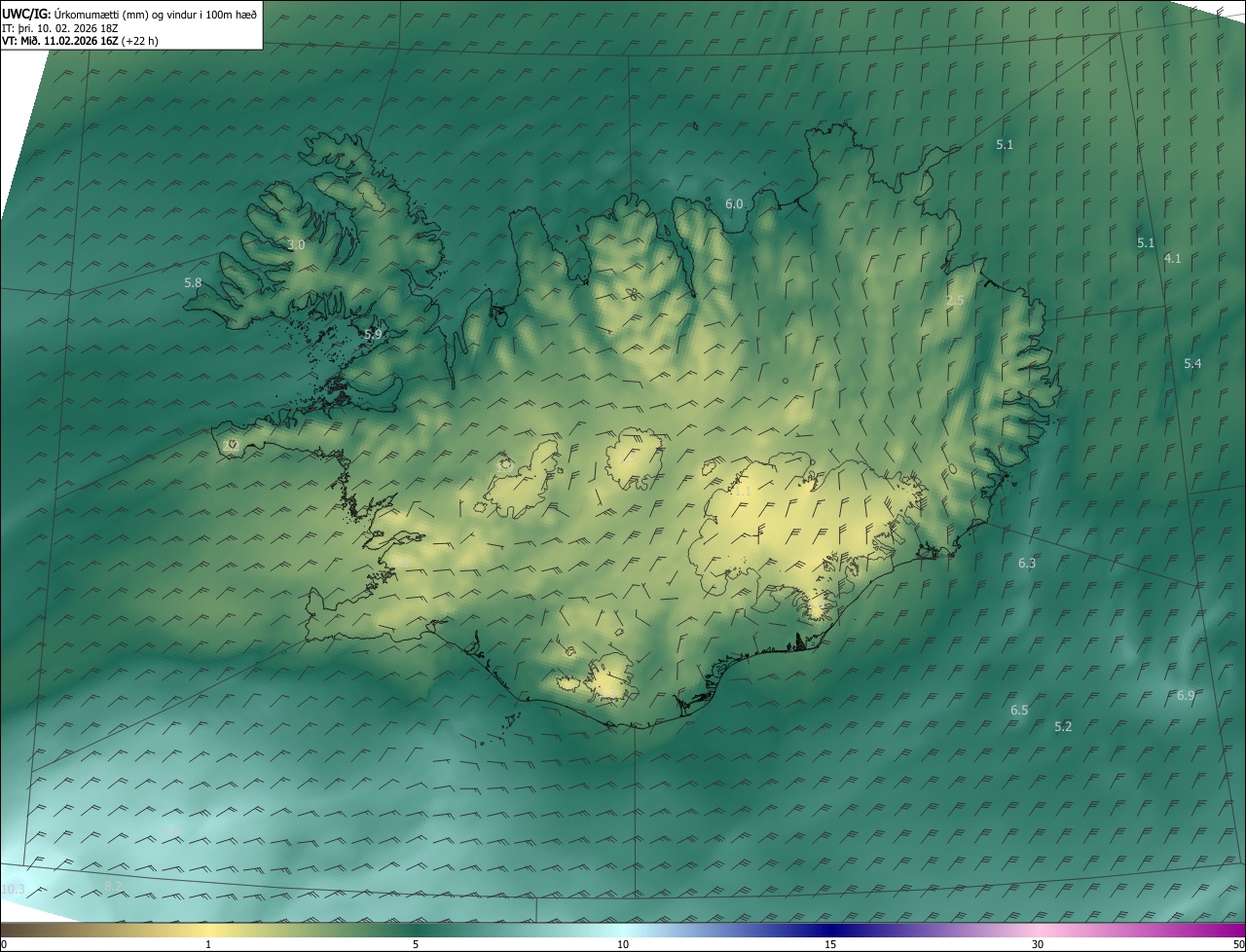This screenshot has width=1246, height=952.
Task: Click the '50' tick on the colour scale
Action: pos(1238,944)
